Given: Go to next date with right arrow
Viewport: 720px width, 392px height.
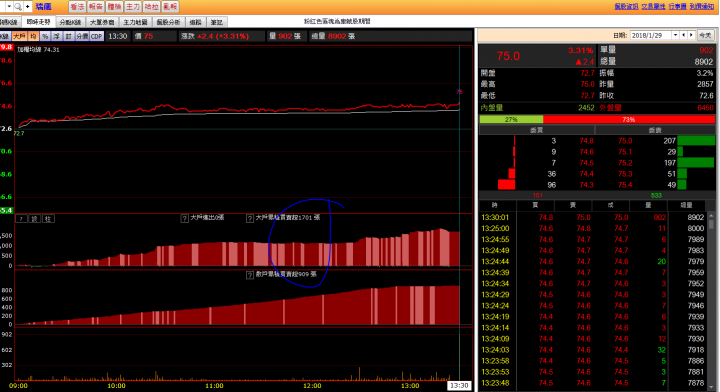Looking at the screenshot, I should (x=691, y=35).
